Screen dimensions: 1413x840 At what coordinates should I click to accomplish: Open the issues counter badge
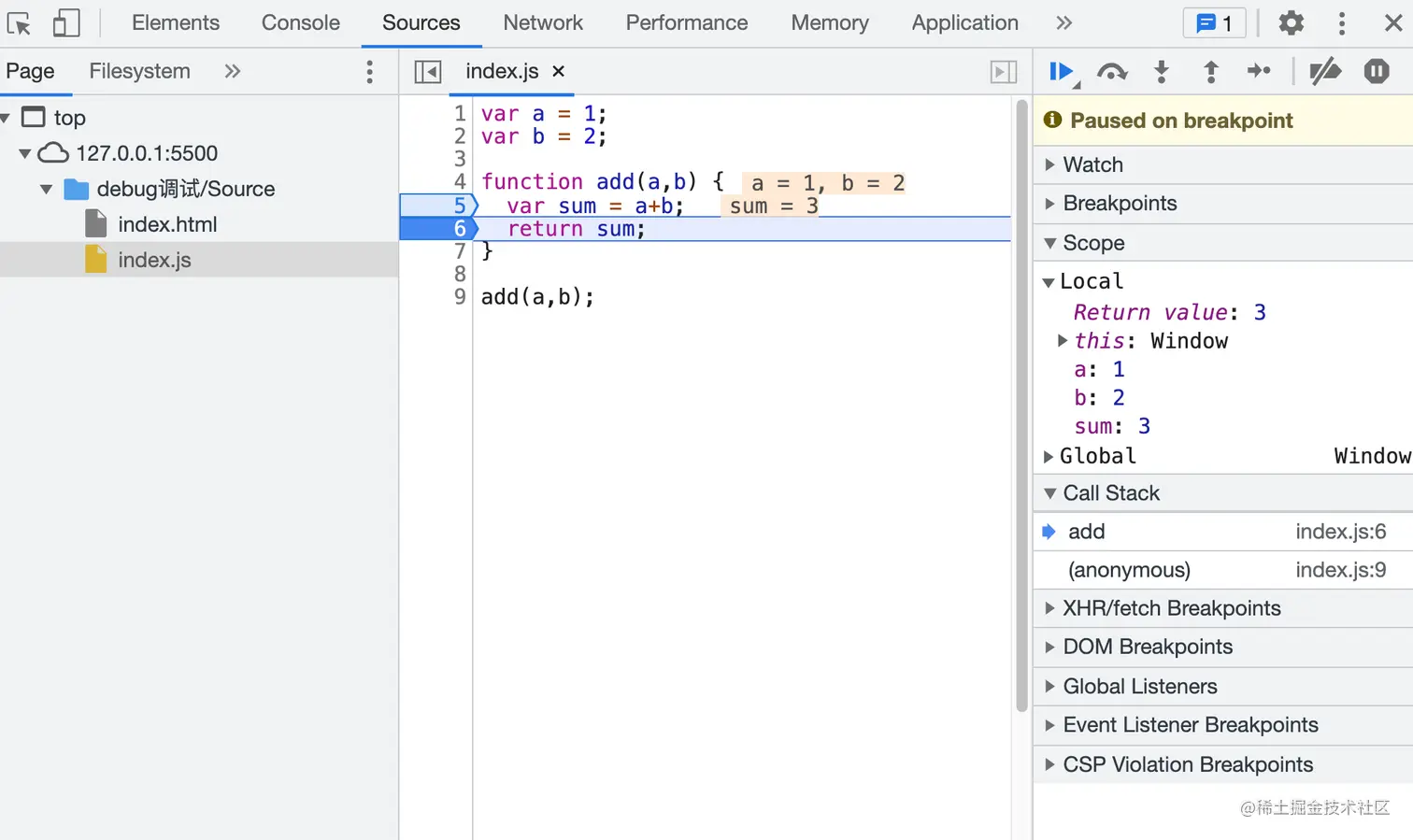tap(1215, 22)
